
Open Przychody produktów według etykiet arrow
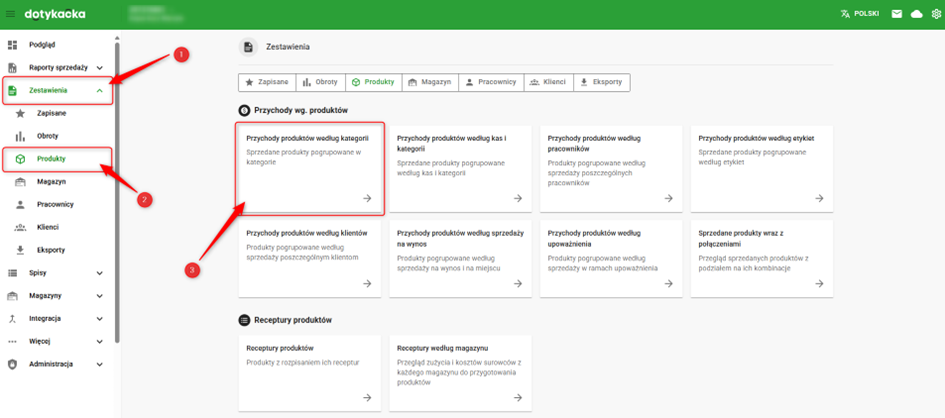[819, 198]
